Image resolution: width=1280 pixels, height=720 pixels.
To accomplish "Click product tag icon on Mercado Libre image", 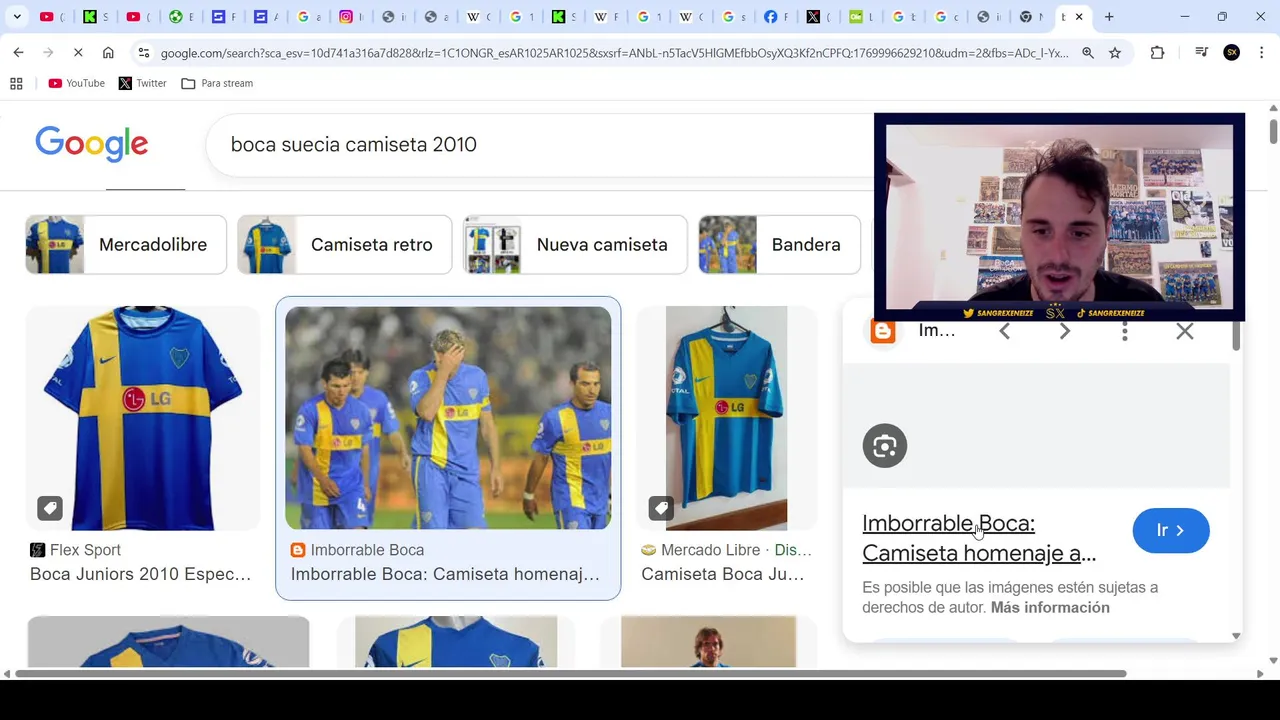I will point(661,508).
